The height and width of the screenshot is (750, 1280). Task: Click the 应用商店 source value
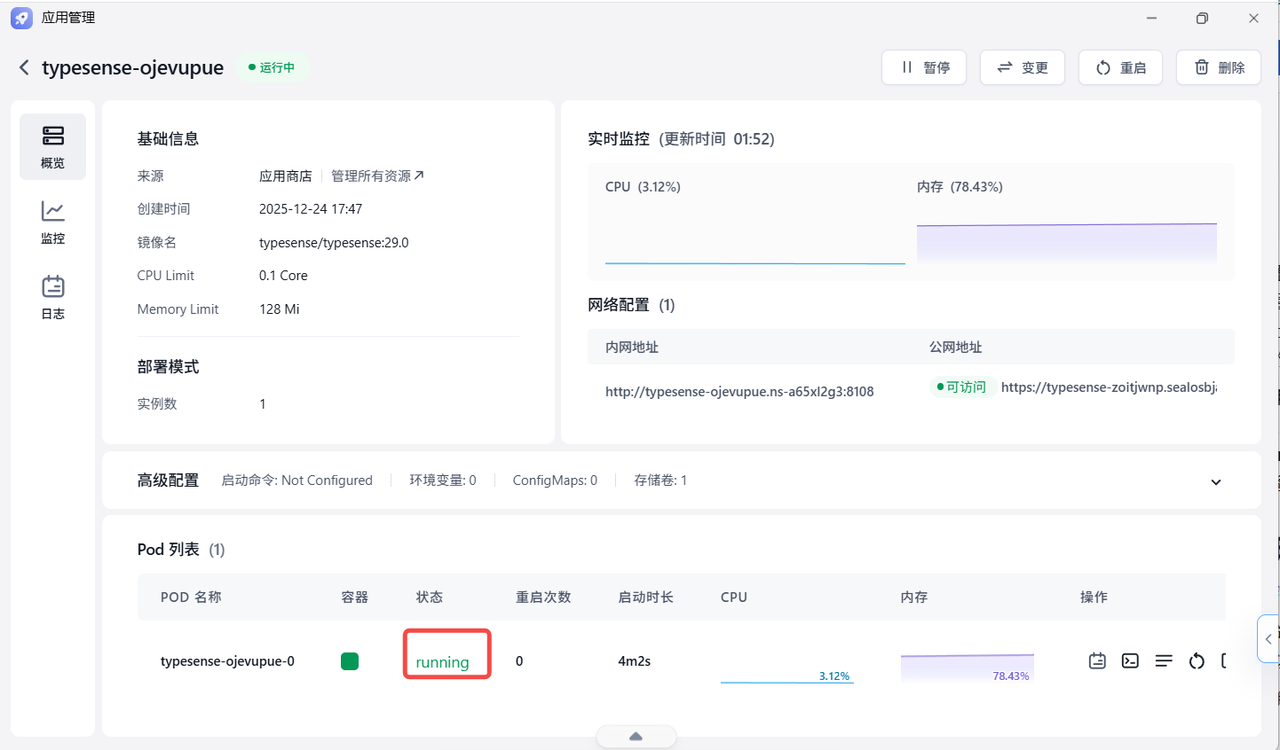pyautogui.click(x=285, y=176)
